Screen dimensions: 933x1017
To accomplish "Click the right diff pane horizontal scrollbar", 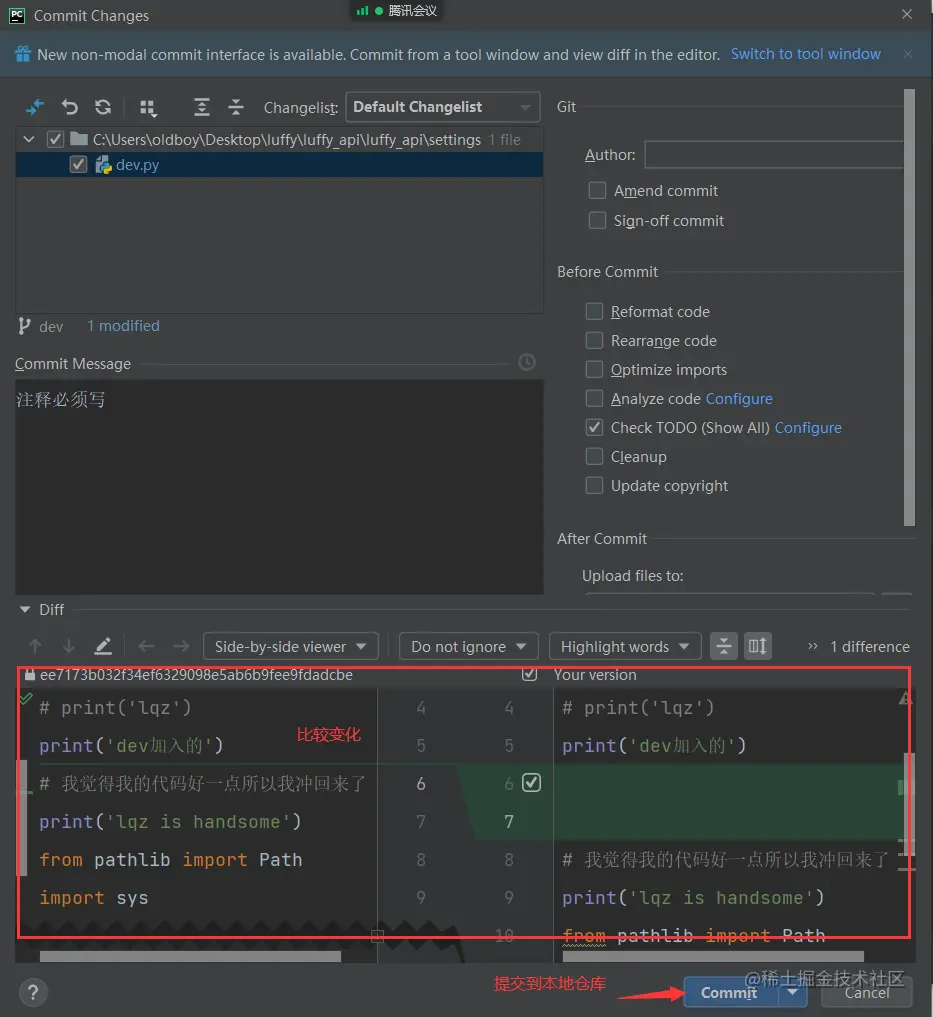I will point(713,956).
